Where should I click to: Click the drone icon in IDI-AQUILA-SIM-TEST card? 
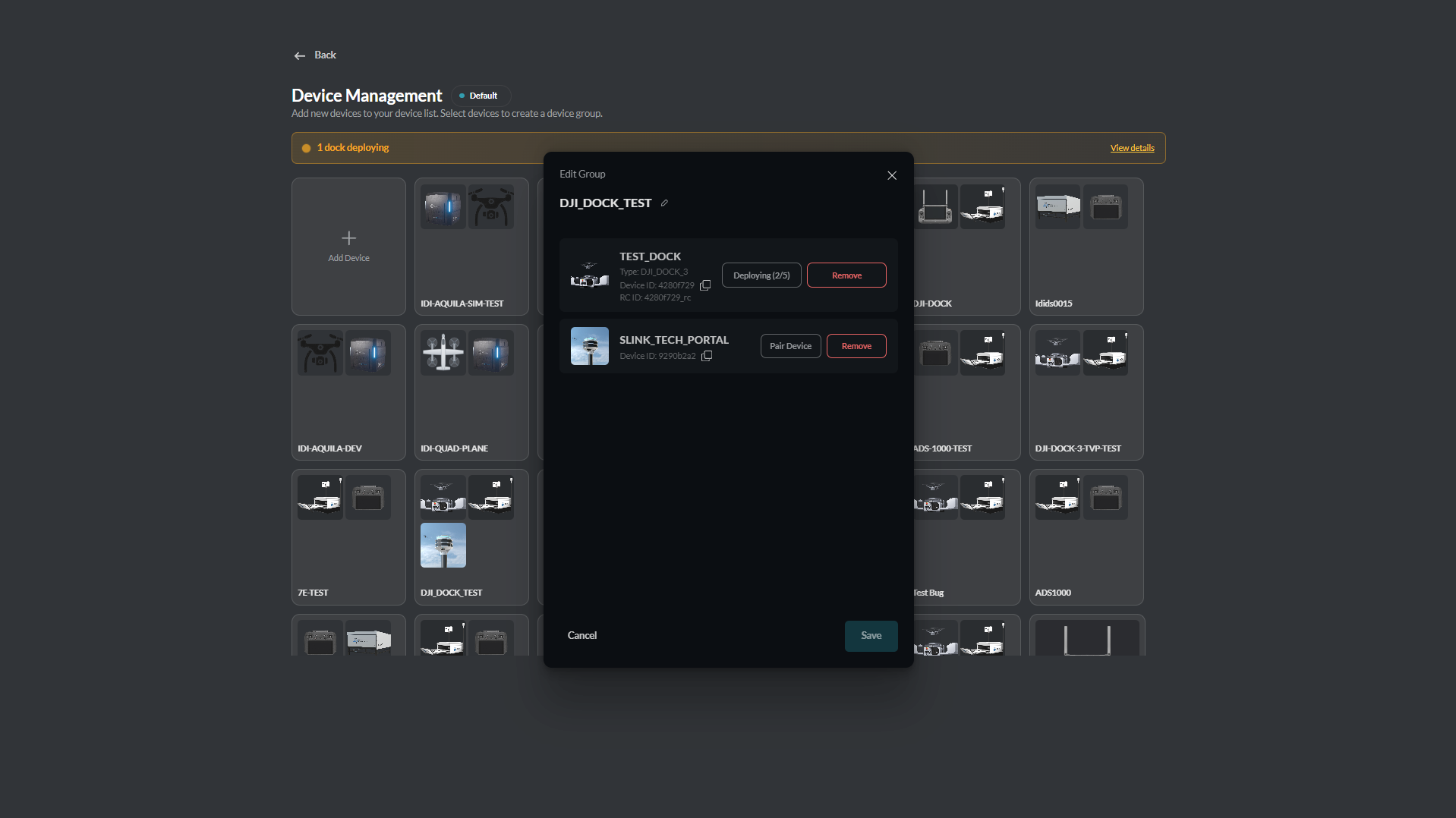click(x=491, y=206)
